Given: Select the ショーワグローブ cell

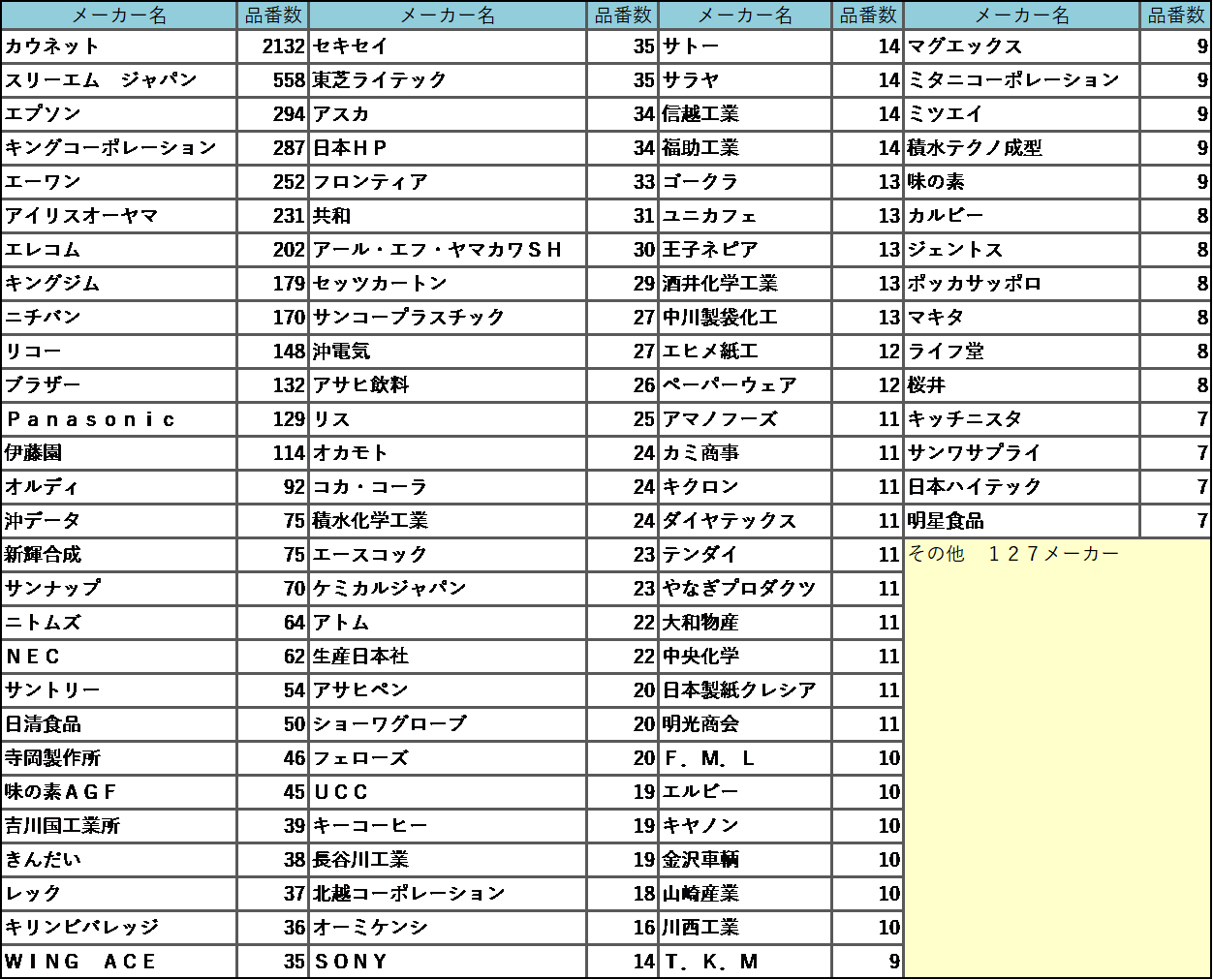Looking at the screenshot, I should pos(448,724).
